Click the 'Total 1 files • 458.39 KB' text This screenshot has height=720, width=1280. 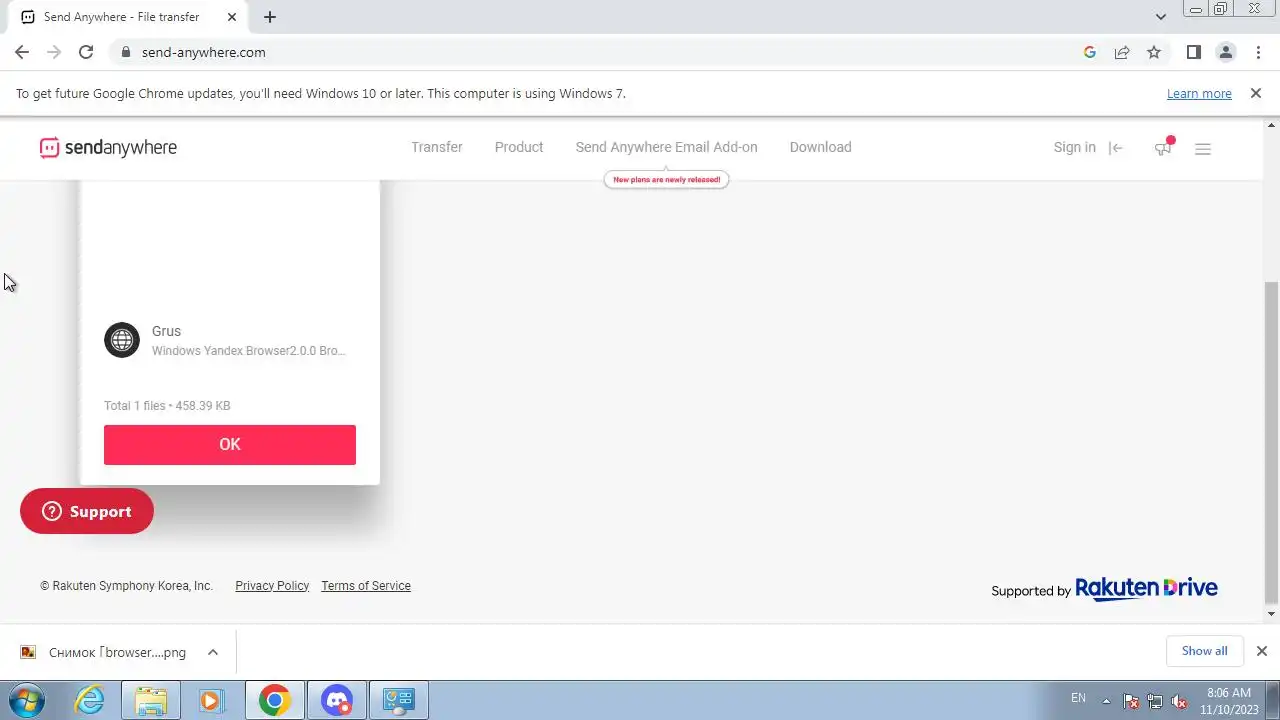coord(167,406)
